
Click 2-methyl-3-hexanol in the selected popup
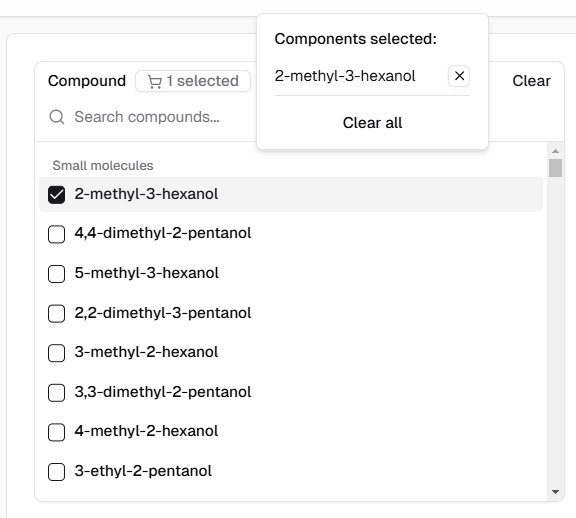[345, 76]
